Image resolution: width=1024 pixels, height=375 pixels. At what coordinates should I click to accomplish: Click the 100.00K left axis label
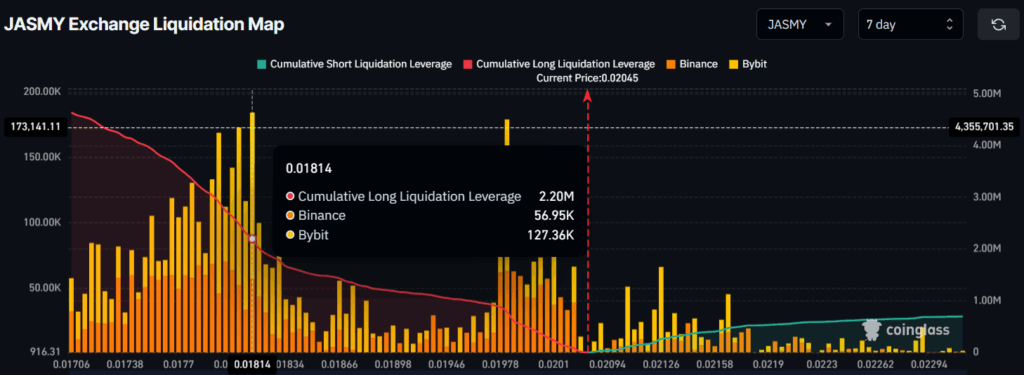[42, 223]
